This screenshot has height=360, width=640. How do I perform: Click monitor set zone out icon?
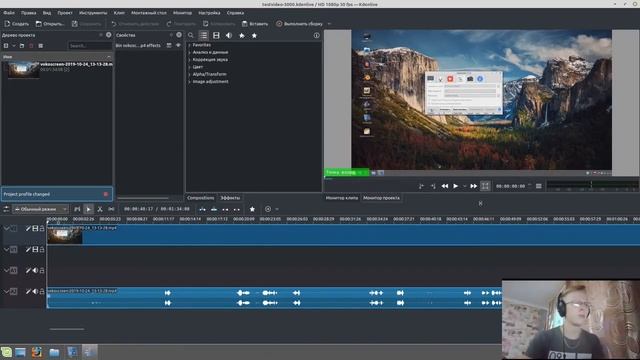pyautogui.click(x=433, y=186)
